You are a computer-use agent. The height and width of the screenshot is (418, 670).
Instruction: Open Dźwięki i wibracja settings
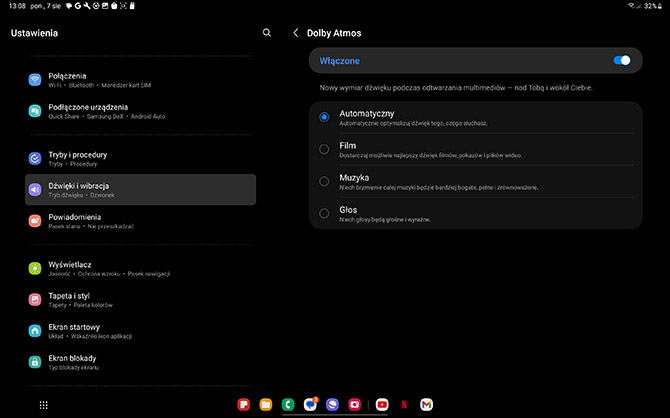[140, 189]
